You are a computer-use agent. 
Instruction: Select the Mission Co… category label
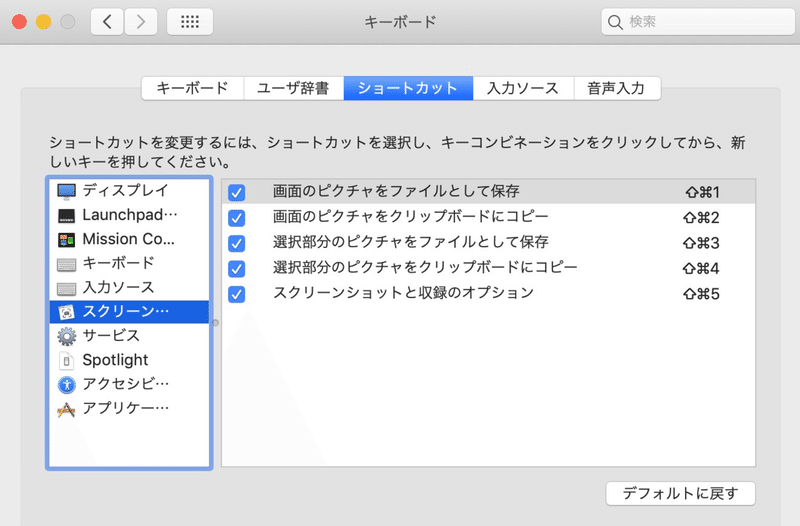click(129, 239)
